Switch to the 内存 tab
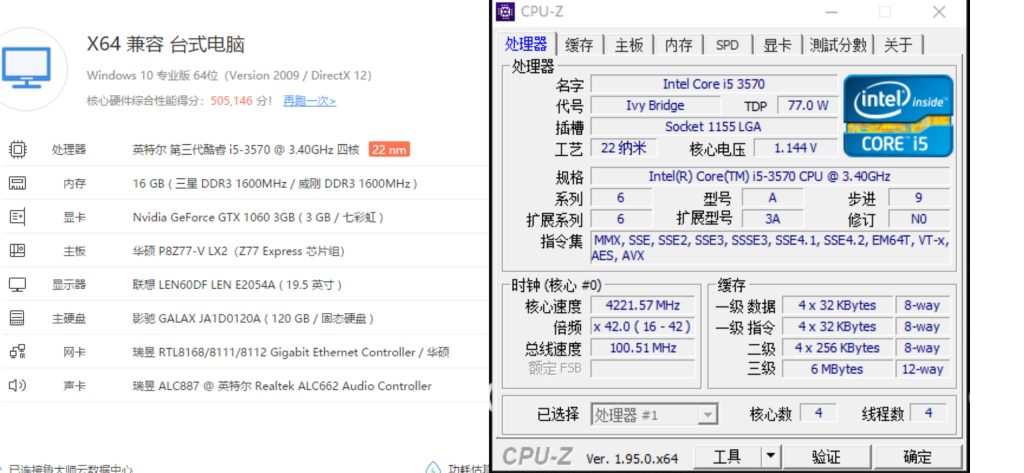Image resolution: width=1024 pixels, height=473 pixels. coord(679,45)
